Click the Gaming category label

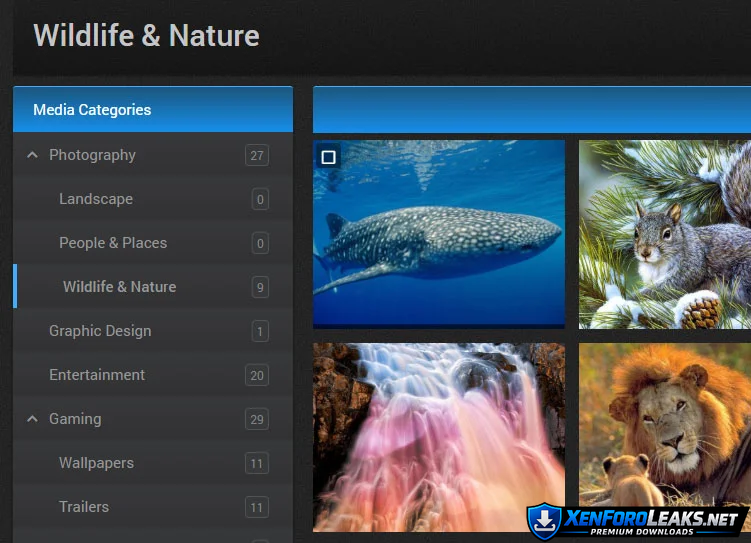[x=75, y=419]
